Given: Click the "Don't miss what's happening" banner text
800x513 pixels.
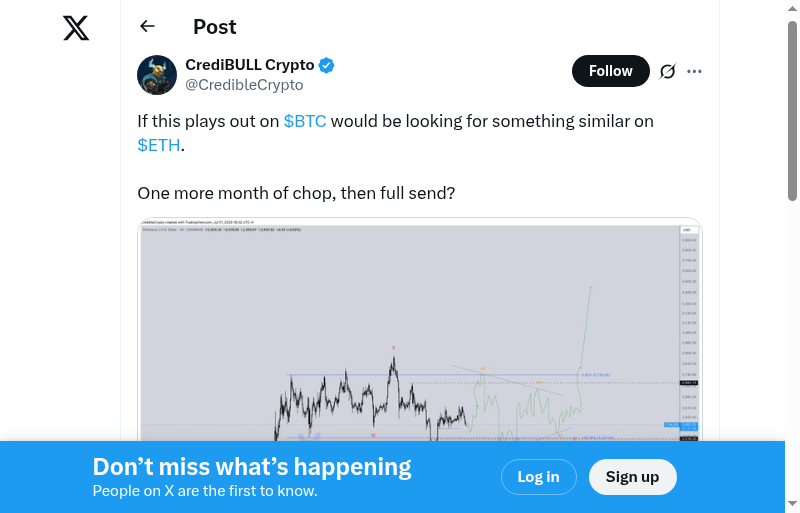Looking at the screenshot, I should [252, 467].
